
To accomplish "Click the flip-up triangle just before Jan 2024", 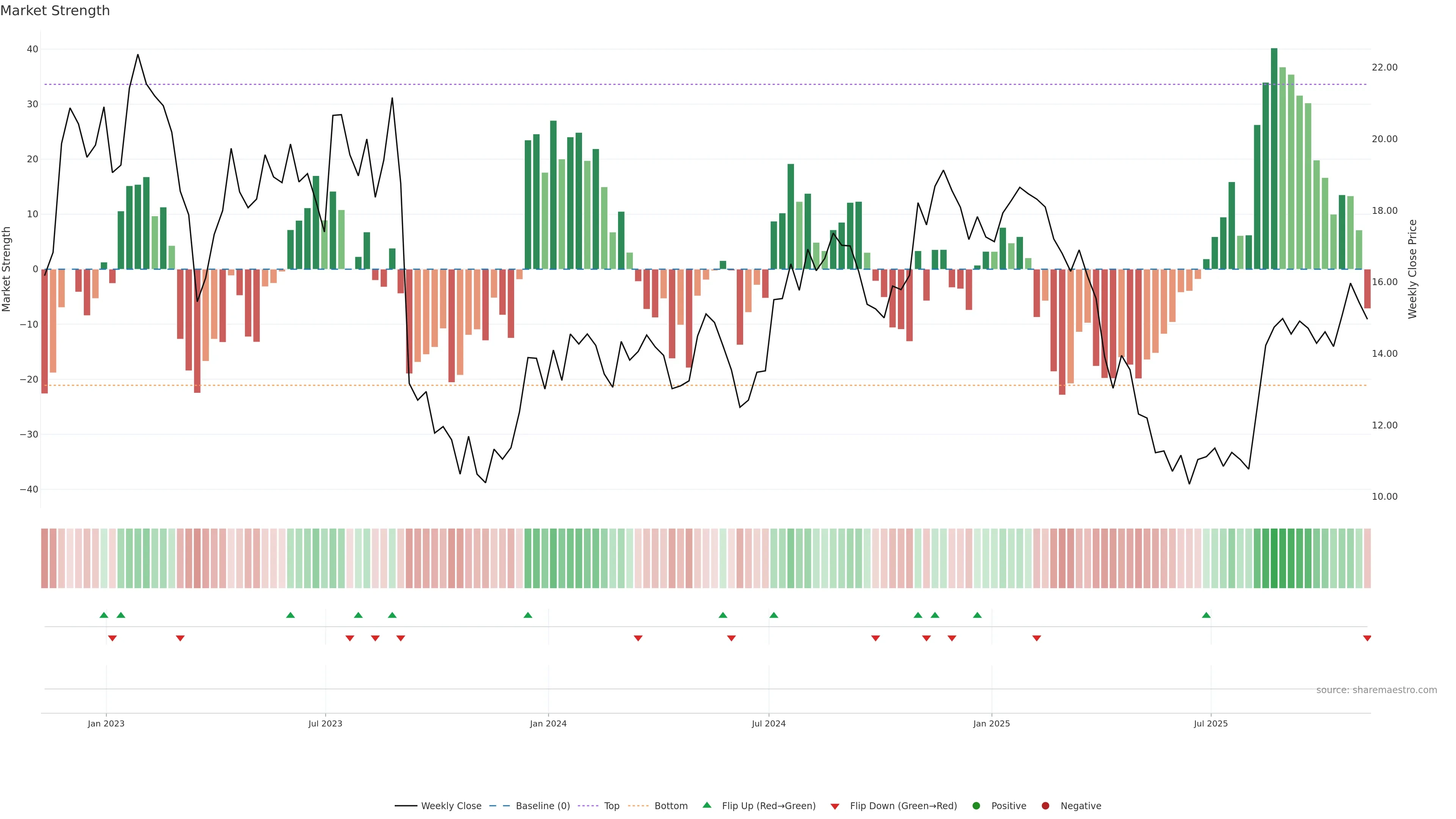I will click(528, 615).
